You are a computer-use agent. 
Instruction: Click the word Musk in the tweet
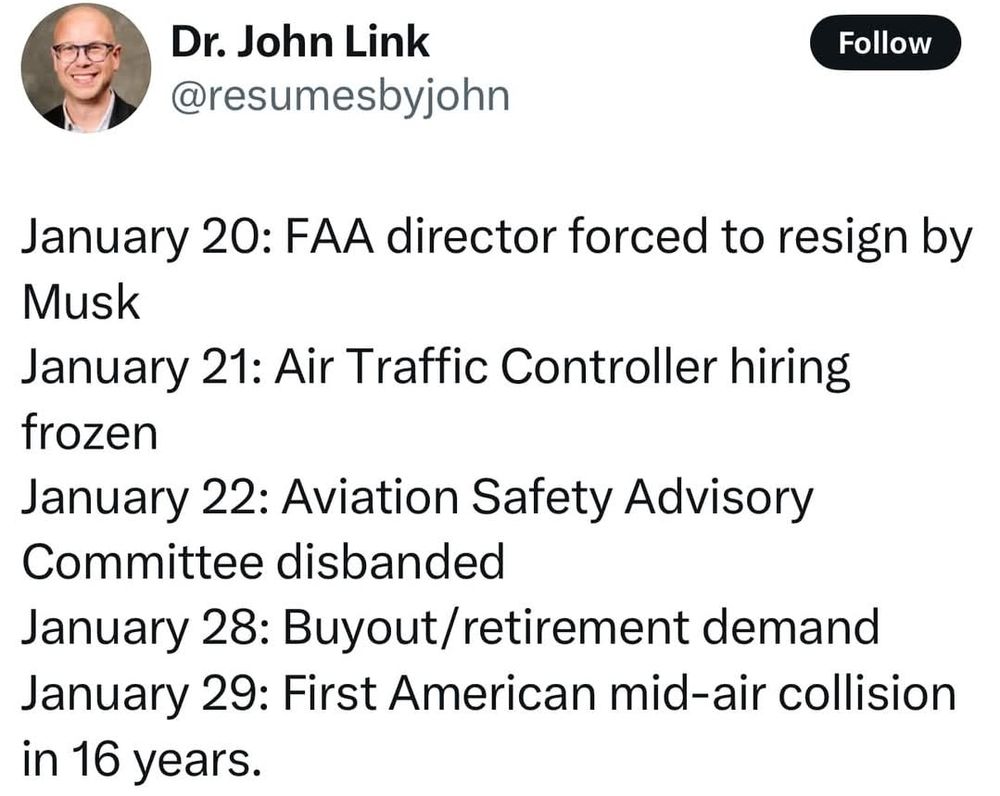point(81,304)
